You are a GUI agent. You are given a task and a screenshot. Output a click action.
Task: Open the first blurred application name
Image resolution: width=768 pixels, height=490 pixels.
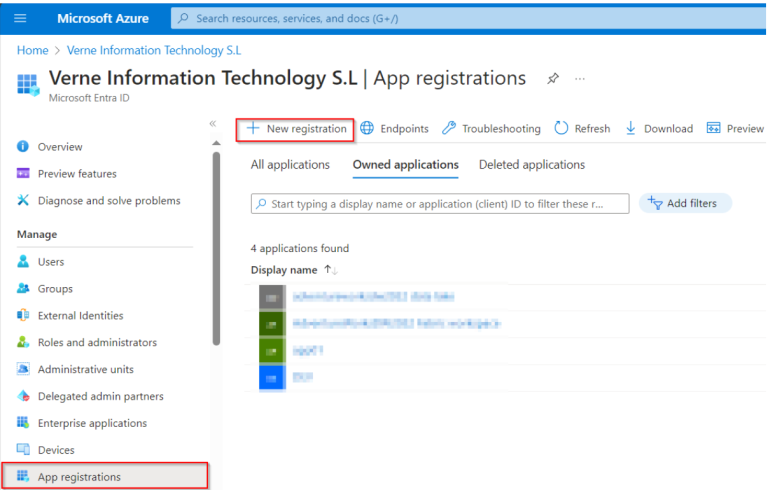click(373, 296)
